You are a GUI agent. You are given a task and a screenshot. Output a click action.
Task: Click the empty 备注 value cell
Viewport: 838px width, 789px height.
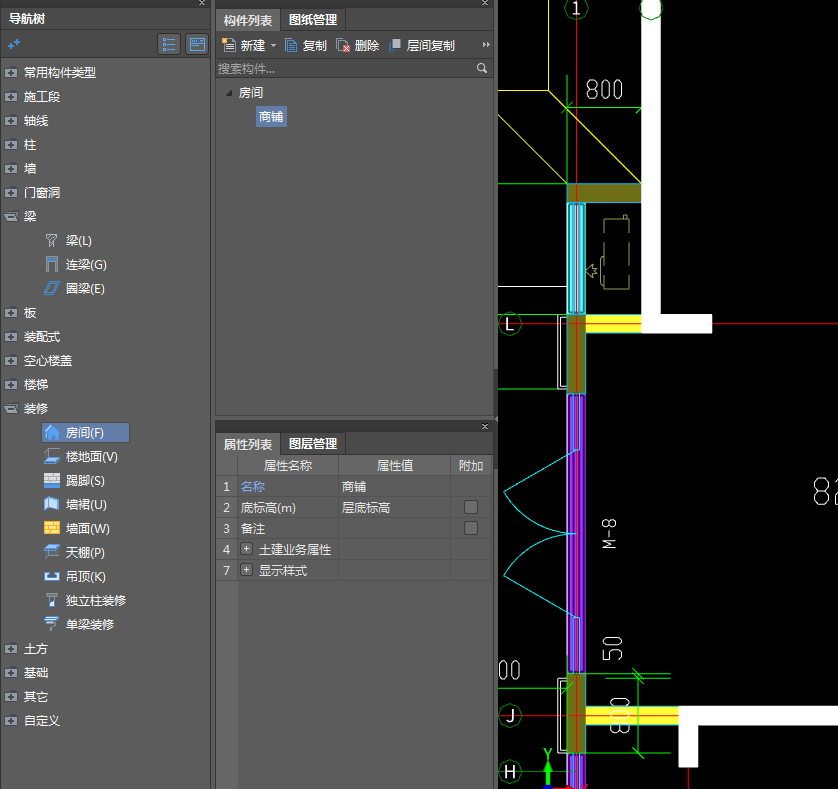pyautogui.click(x=394, y=529)
